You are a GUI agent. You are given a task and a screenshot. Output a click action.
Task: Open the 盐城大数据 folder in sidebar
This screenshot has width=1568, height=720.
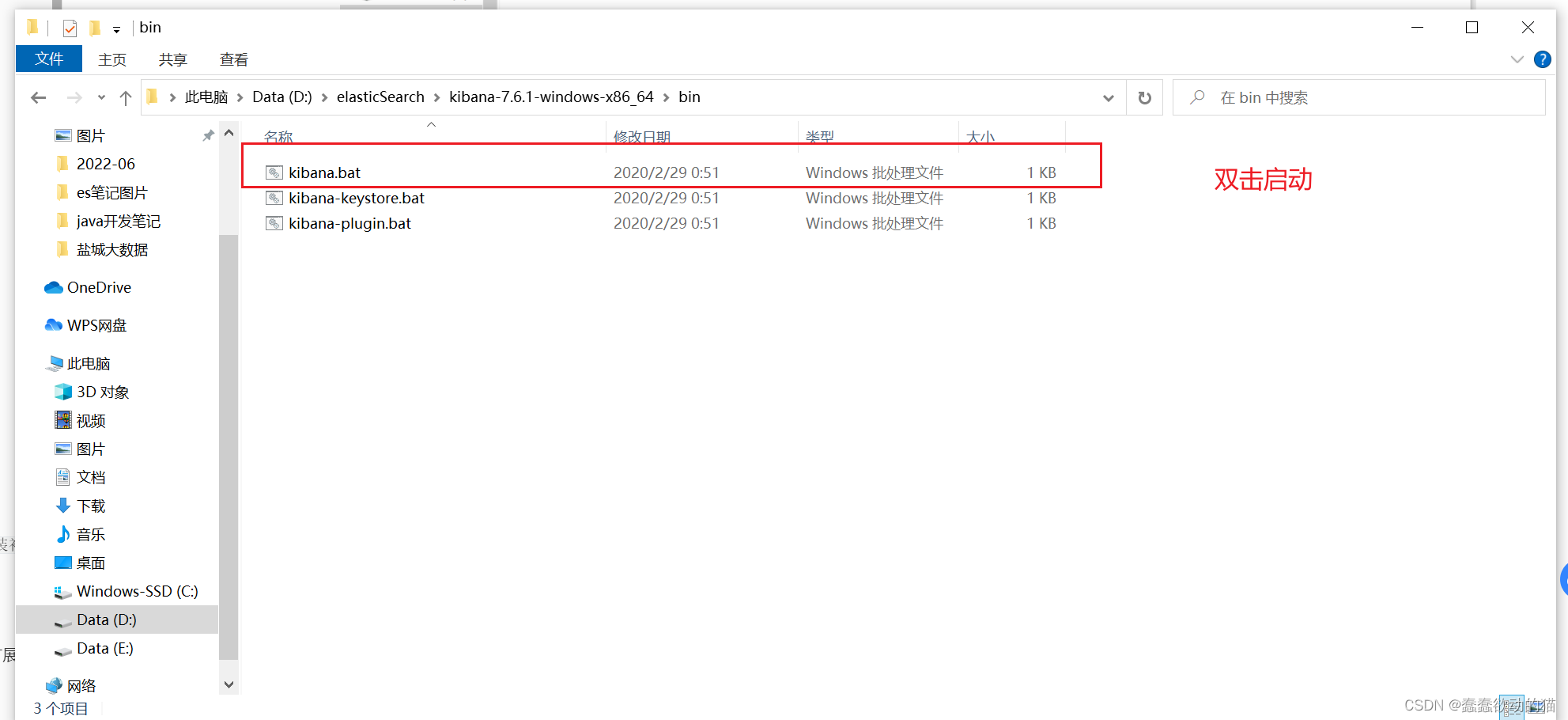(112, 250)
